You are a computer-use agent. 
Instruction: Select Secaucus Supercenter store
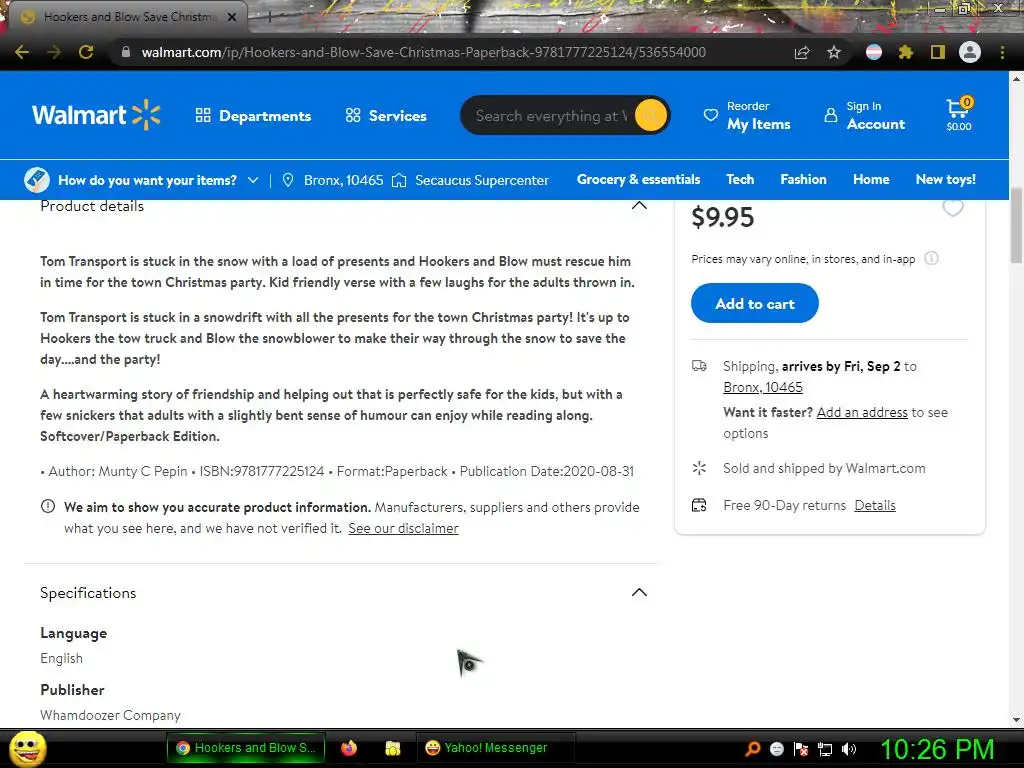point(470,180)
